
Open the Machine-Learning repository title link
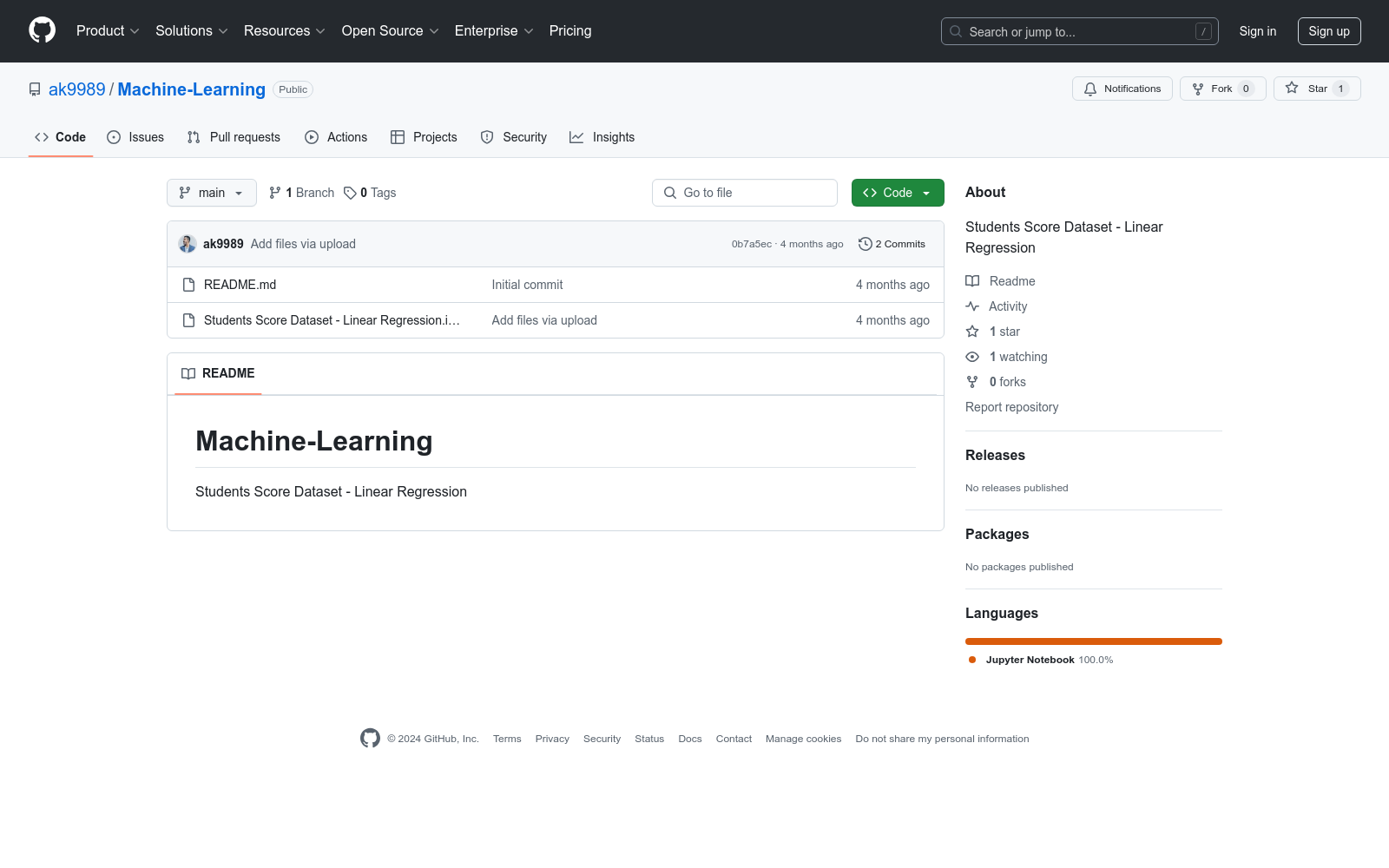click(x=192, y=89)
